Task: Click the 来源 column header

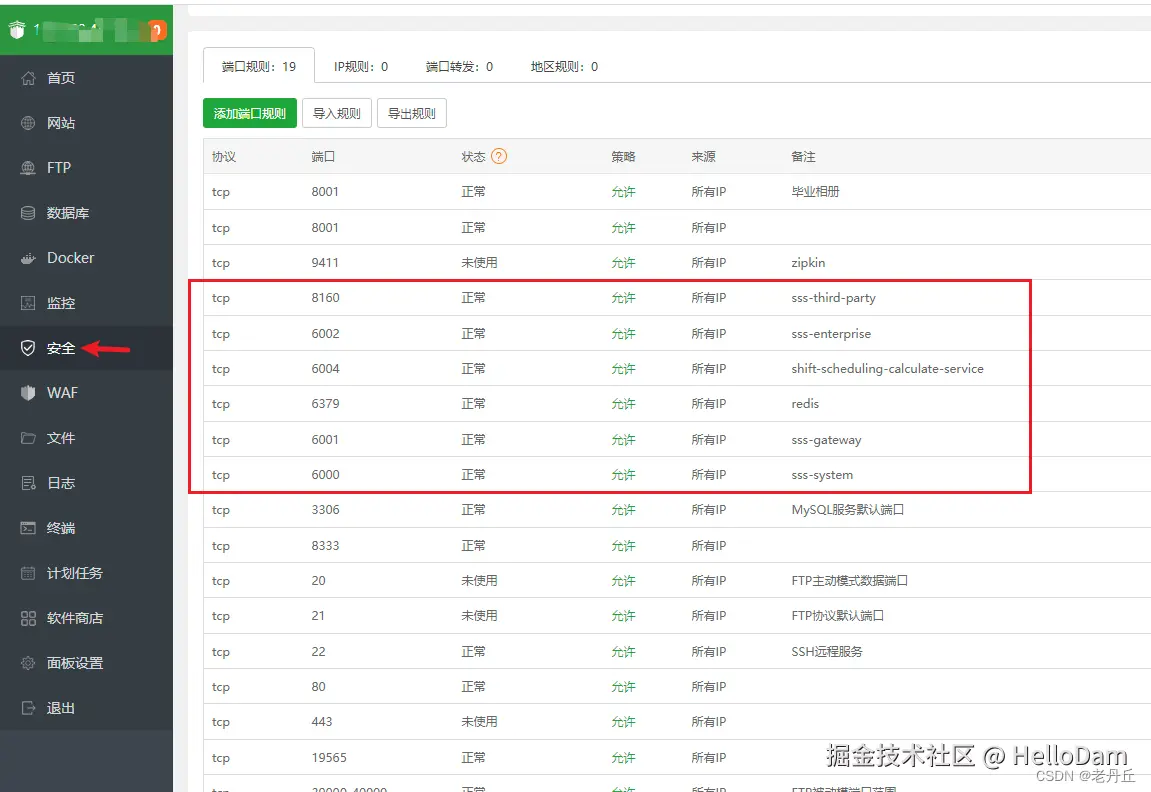Action: 703,156
